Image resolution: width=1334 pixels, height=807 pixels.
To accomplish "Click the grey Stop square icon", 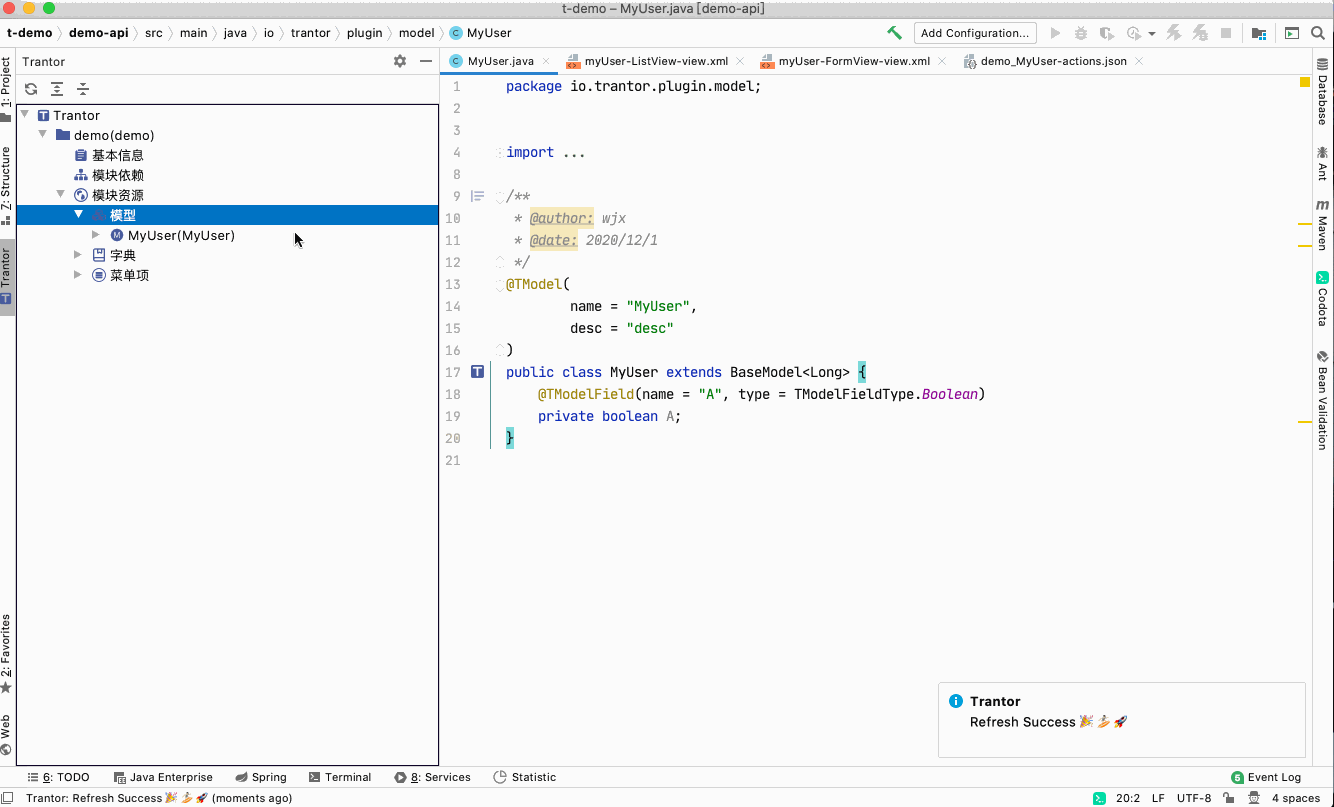I will tap(1226, 33).
